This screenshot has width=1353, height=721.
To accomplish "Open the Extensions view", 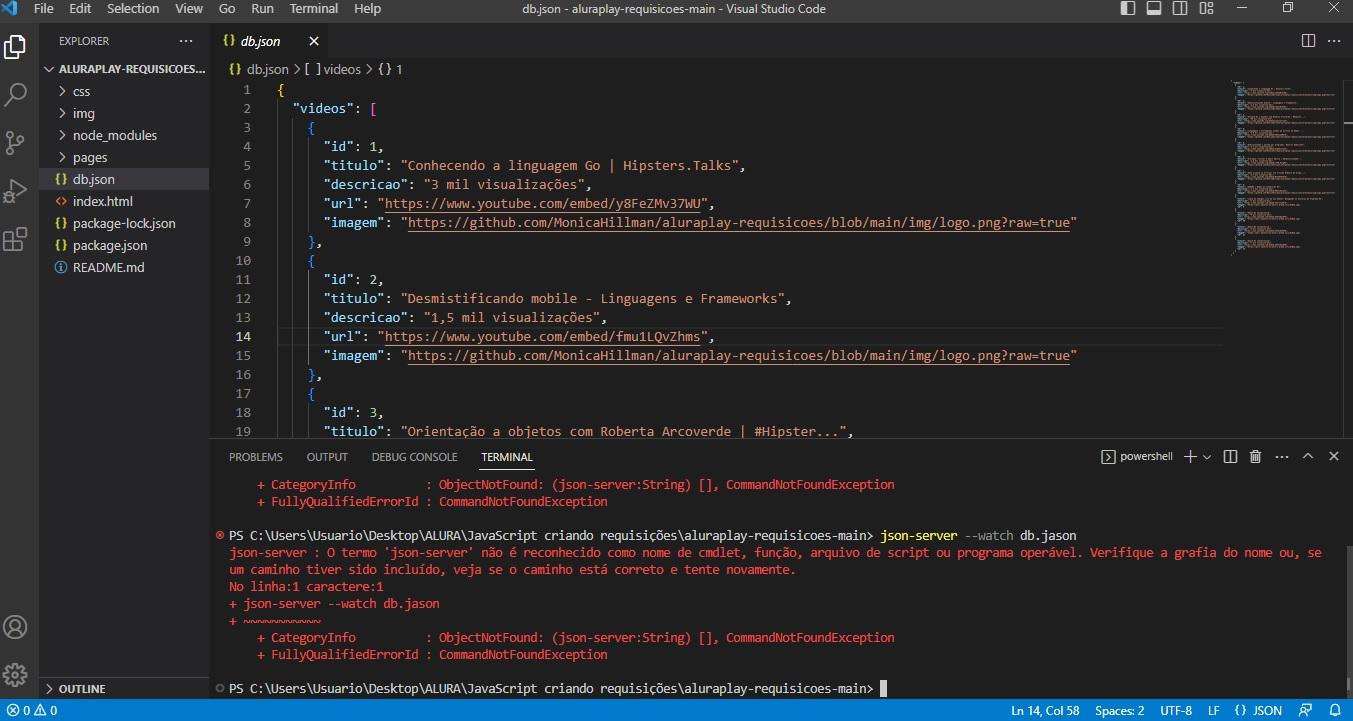I will point(15,239).
